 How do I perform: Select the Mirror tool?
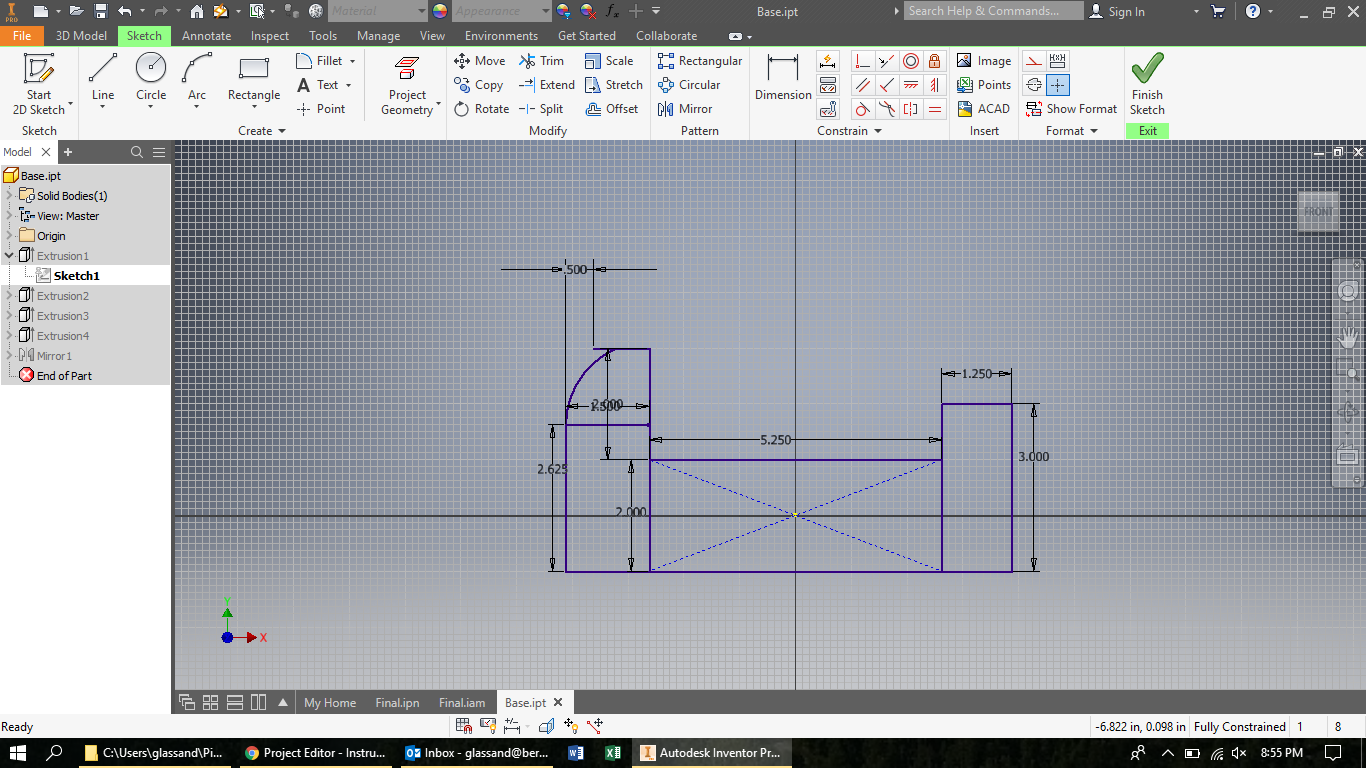point(685,109)
